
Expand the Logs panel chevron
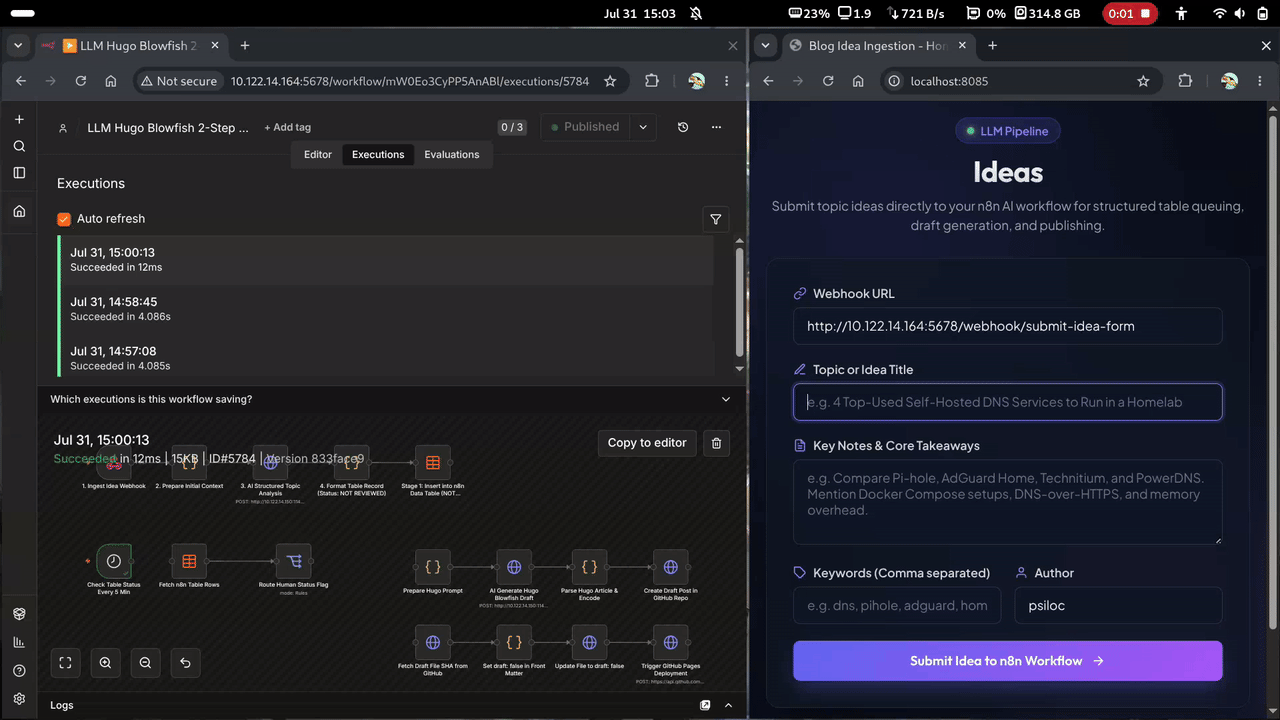tap(729, 705)
